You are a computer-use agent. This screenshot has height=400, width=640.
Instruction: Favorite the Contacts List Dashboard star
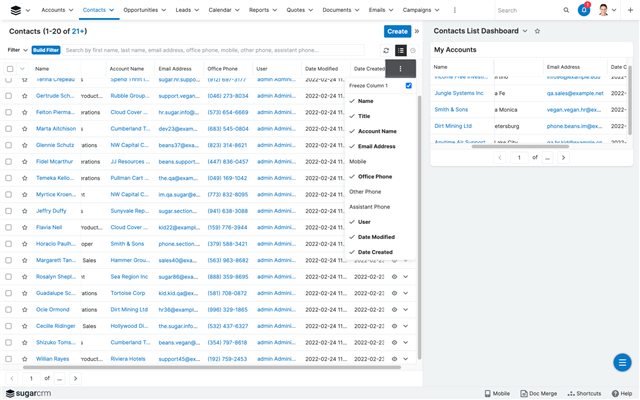click(537, 31)
